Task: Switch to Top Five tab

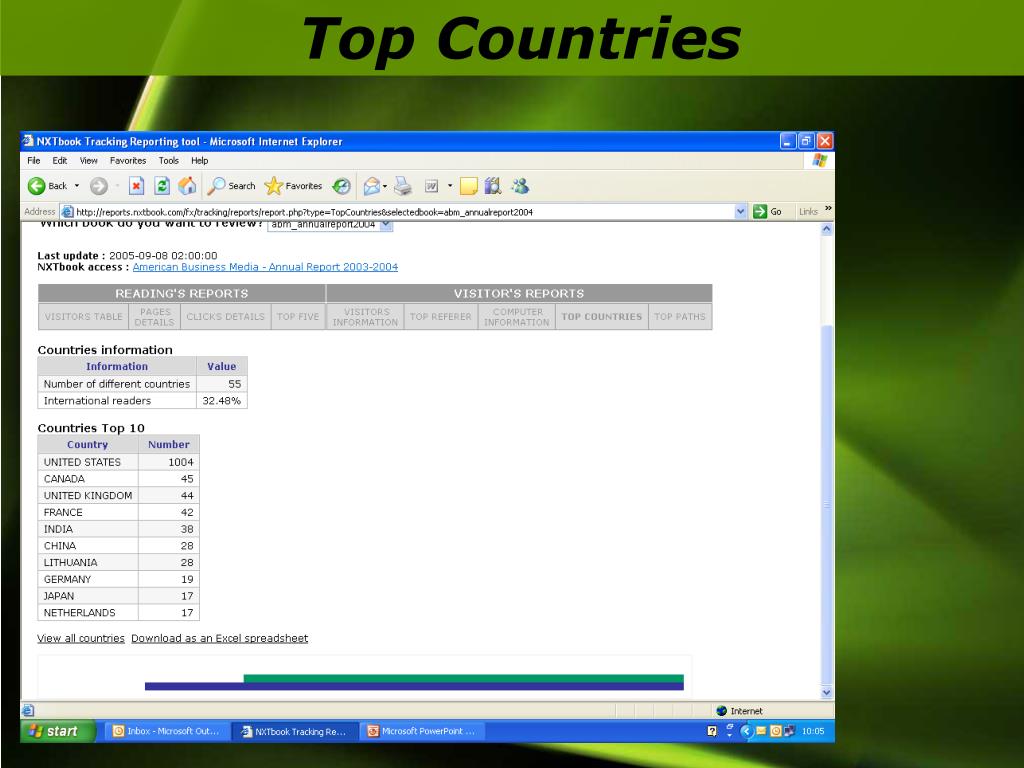Action: point(298,317)
